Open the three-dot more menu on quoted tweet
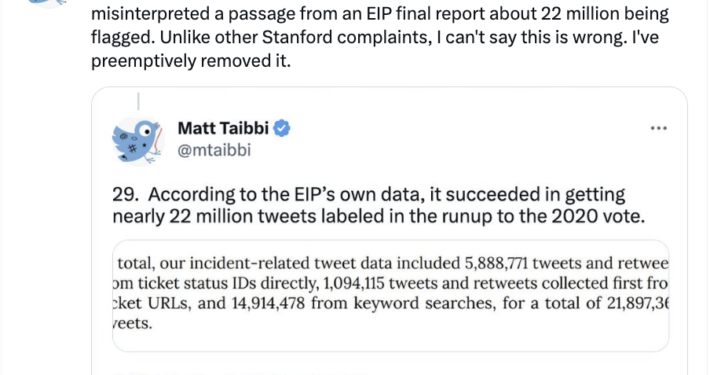The width and height of the screenshot is (710, 375). click(658, 128)
